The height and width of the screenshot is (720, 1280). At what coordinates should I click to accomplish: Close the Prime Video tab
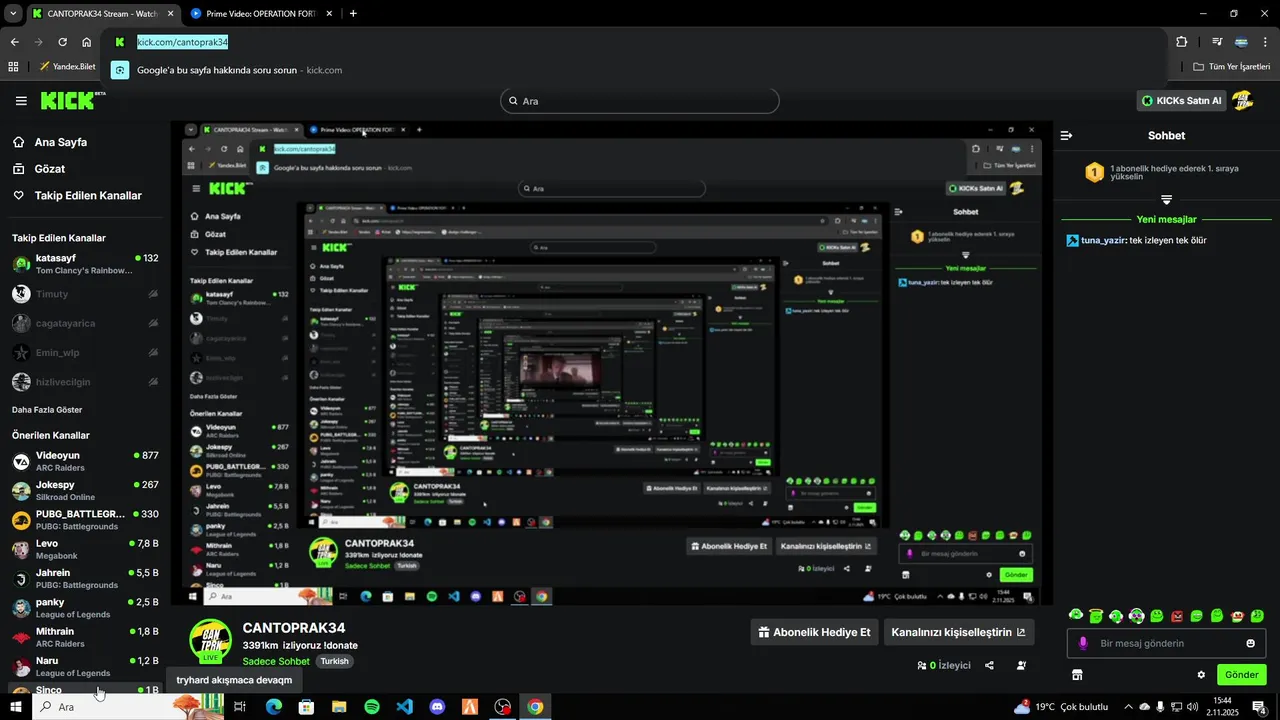tap(329, 13)
